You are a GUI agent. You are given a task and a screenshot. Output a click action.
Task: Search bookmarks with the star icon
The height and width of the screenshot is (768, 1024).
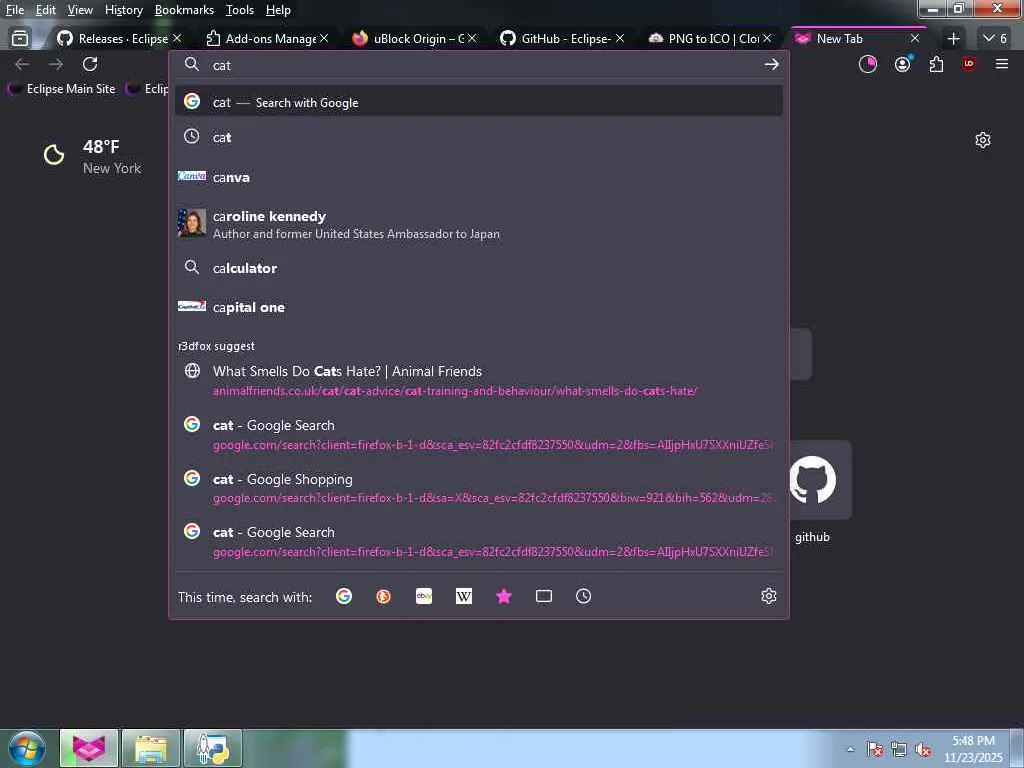[504, 596]
